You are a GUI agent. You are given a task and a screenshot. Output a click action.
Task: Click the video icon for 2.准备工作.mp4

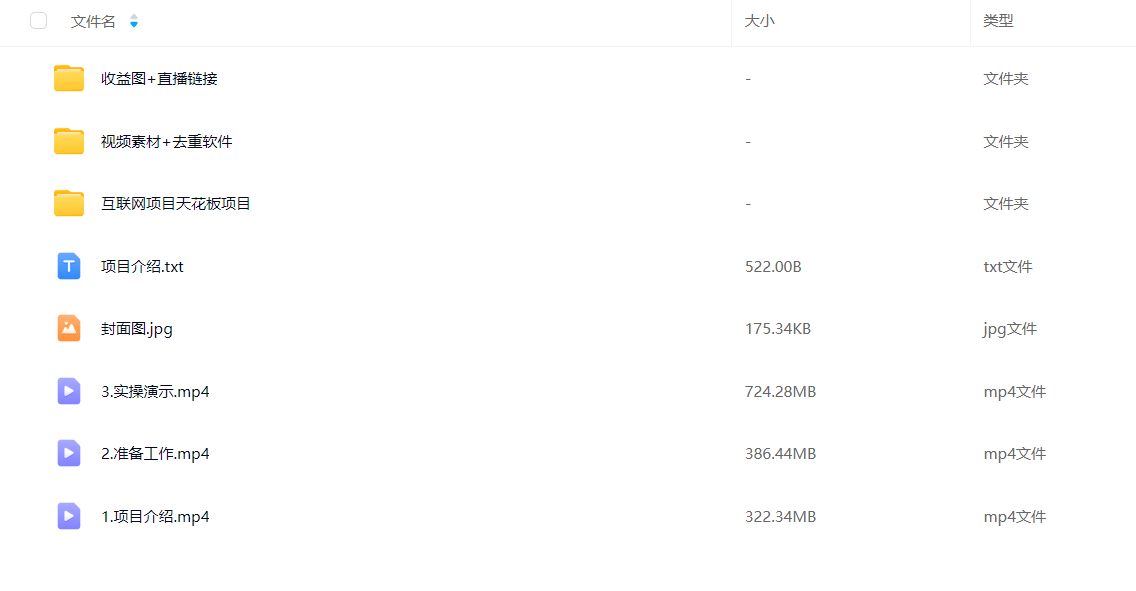click(69, 453)
